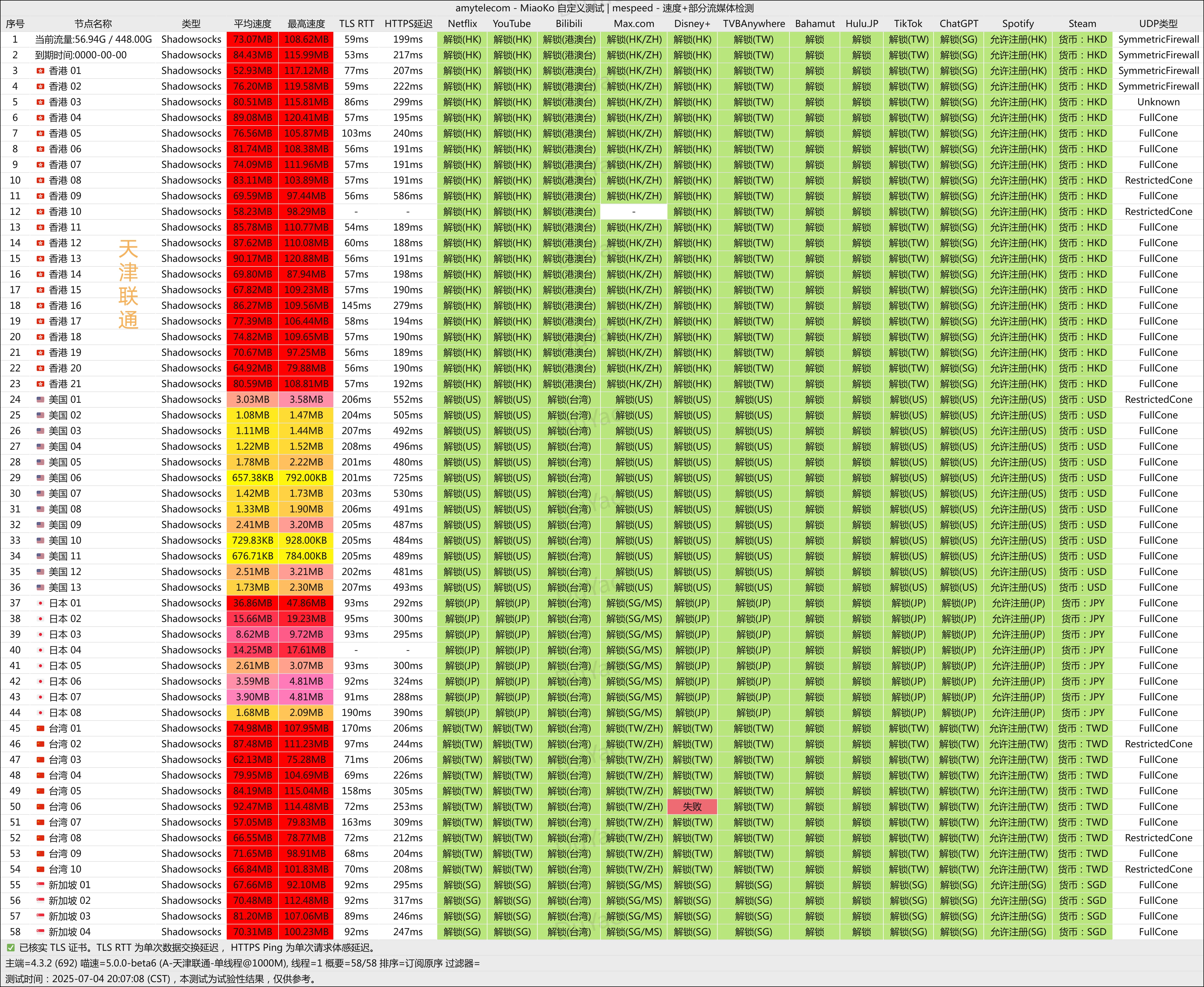Click the Netflix column header
Screen dimensions: 1204x987
[462, 24]
